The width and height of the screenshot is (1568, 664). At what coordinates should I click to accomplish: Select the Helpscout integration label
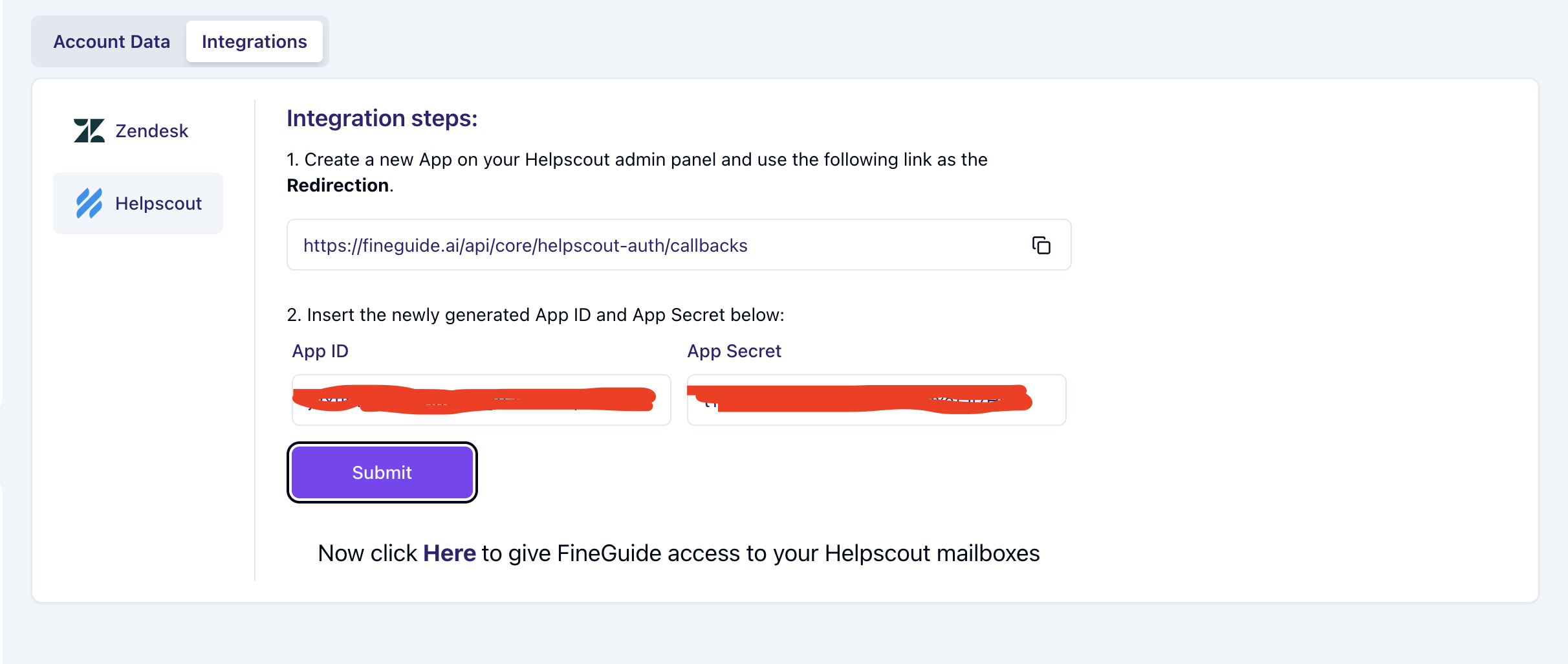[x=158, y=204]
